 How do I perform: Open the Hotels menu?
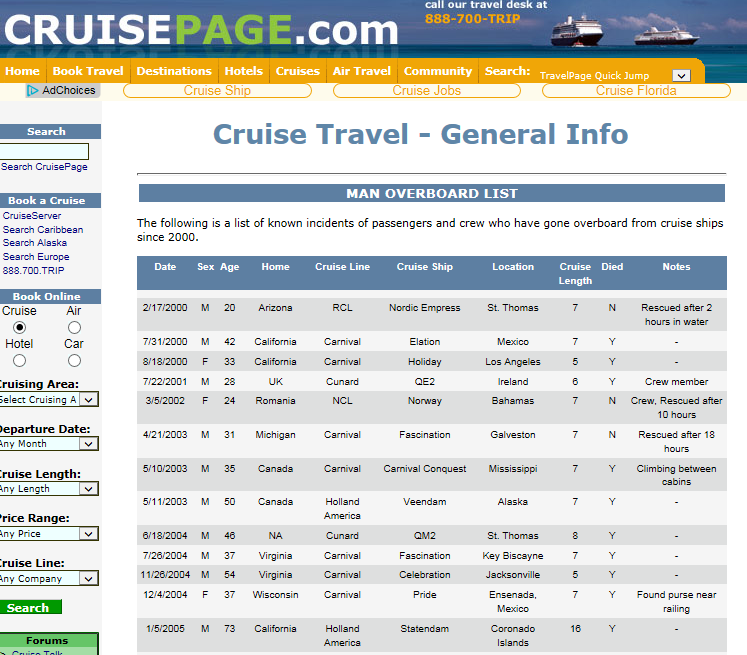click(x=243, y=71)
